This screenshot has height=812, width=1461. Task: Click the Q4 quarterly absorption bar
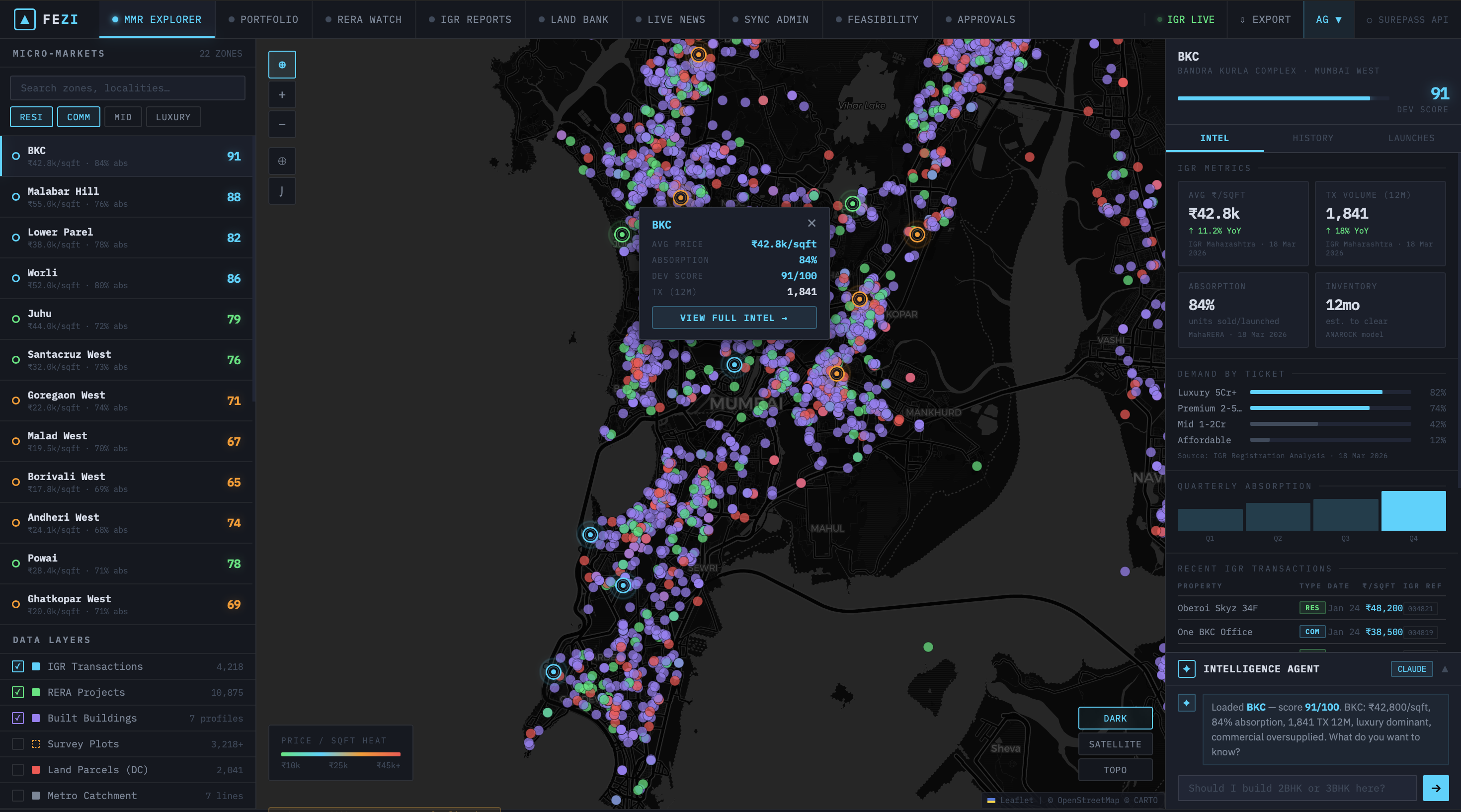coord(1413,511)
